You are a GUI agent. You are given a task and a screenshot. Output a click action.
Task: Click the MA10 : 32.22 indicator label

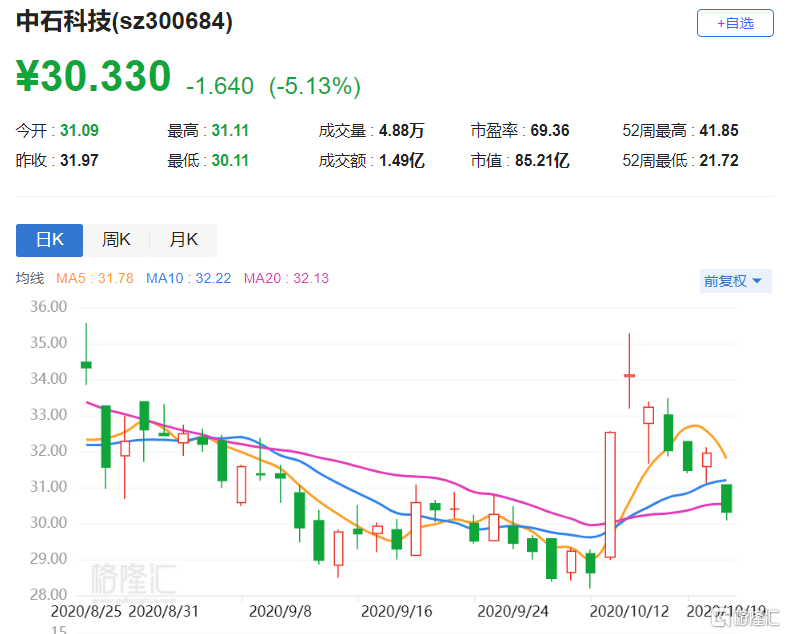[x=188, y=278]
